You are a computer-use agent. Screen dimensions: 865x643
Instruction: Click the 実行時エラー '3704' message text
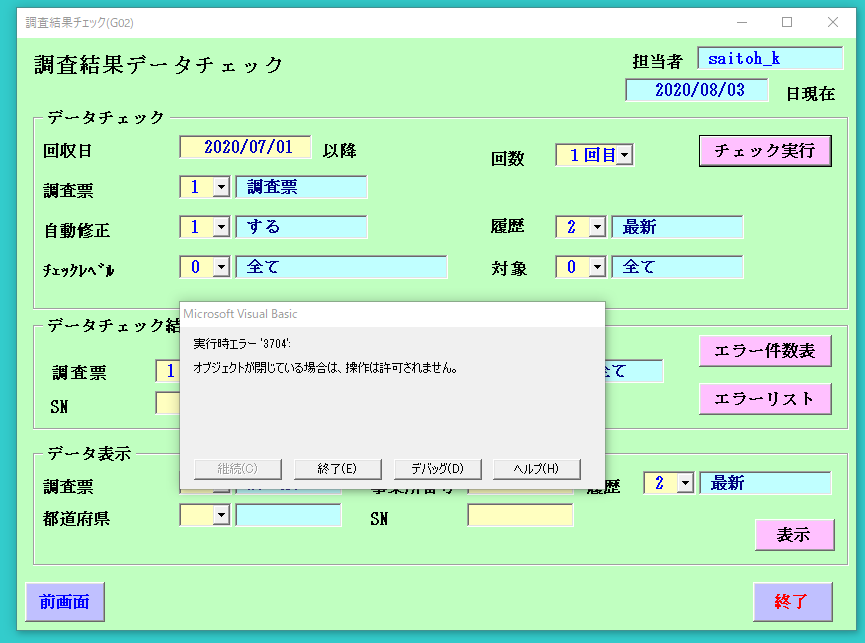click(242, 344)
